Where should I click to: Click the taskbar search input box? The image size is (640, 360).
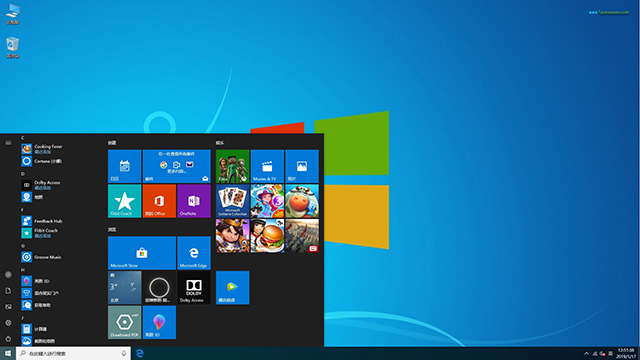73,353
